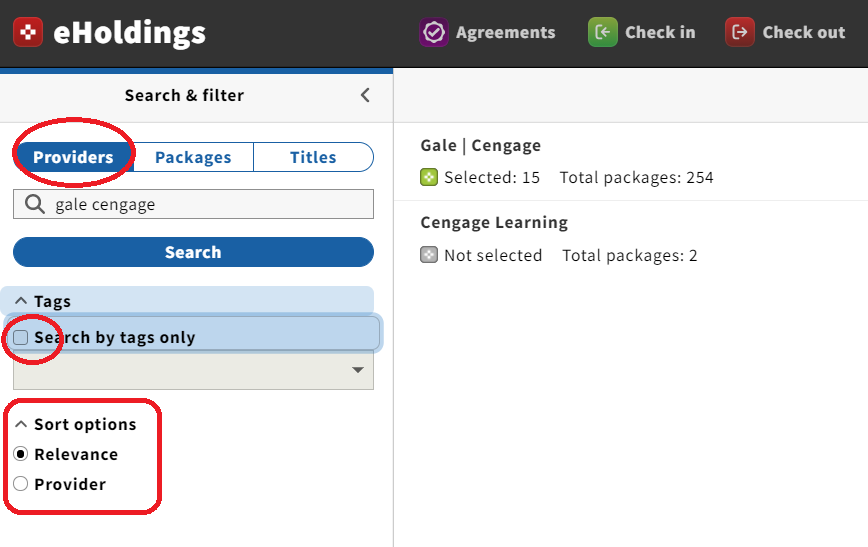The height and width of the screenshot is (547, 868).
Task: Open the Agreements app icon
Action: click(433, 32)
